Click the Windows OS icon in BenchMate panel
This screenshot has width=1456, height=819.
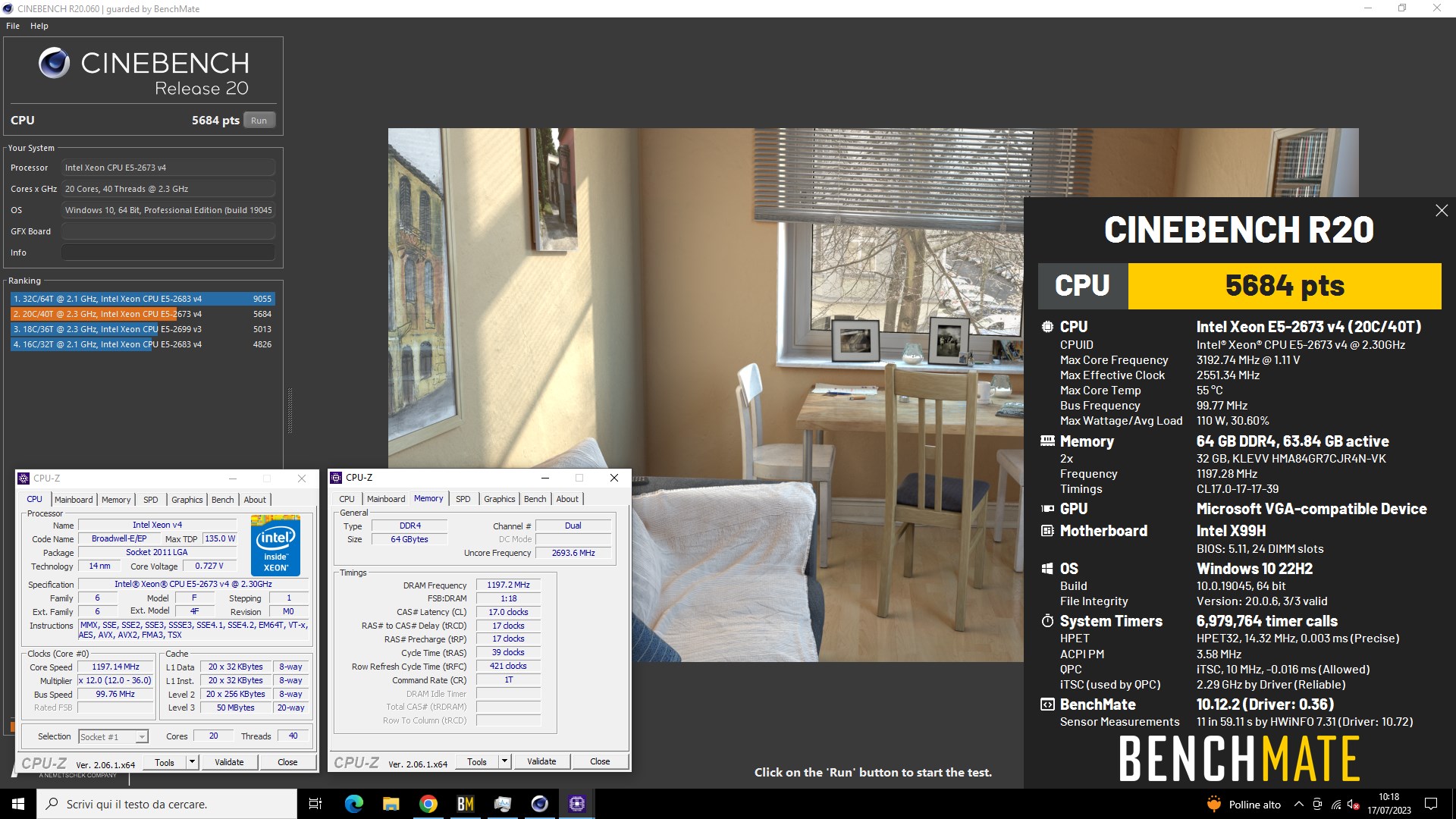tap(1047, 569)
